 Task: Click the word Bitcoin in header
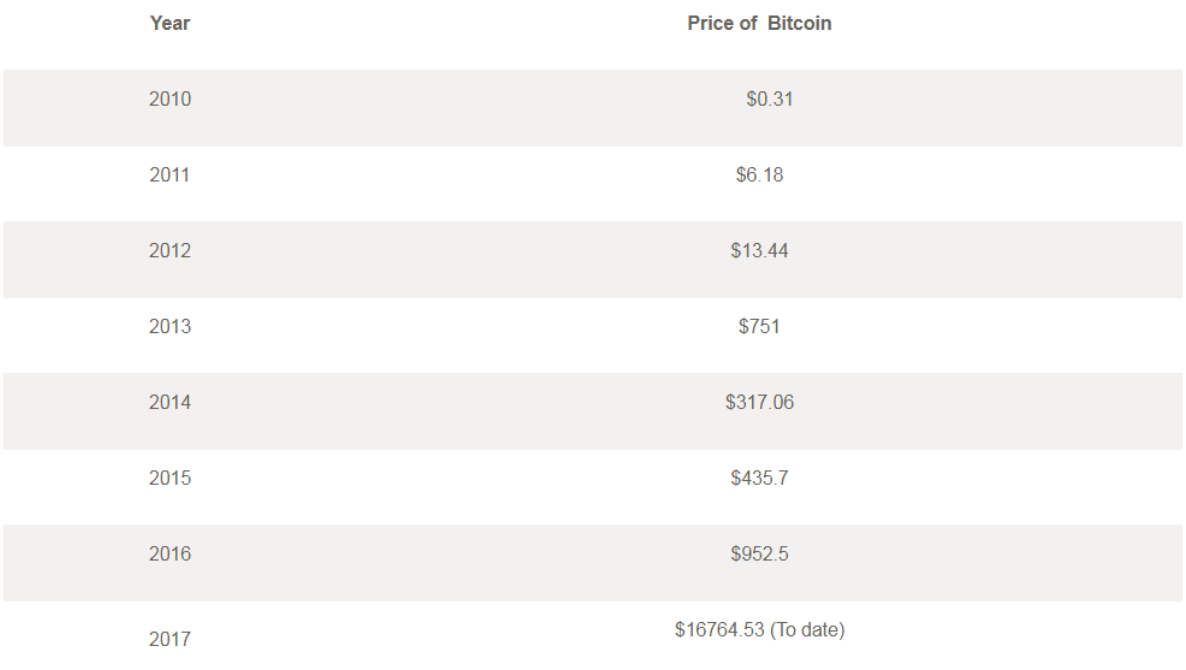click(800, 24)
